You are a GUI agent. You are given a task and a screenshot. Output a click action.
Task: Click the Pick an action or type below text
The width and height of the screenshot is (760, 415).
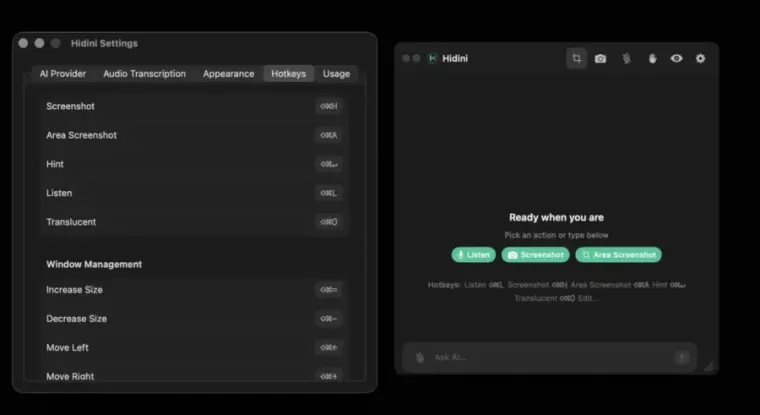click(556, 235)
